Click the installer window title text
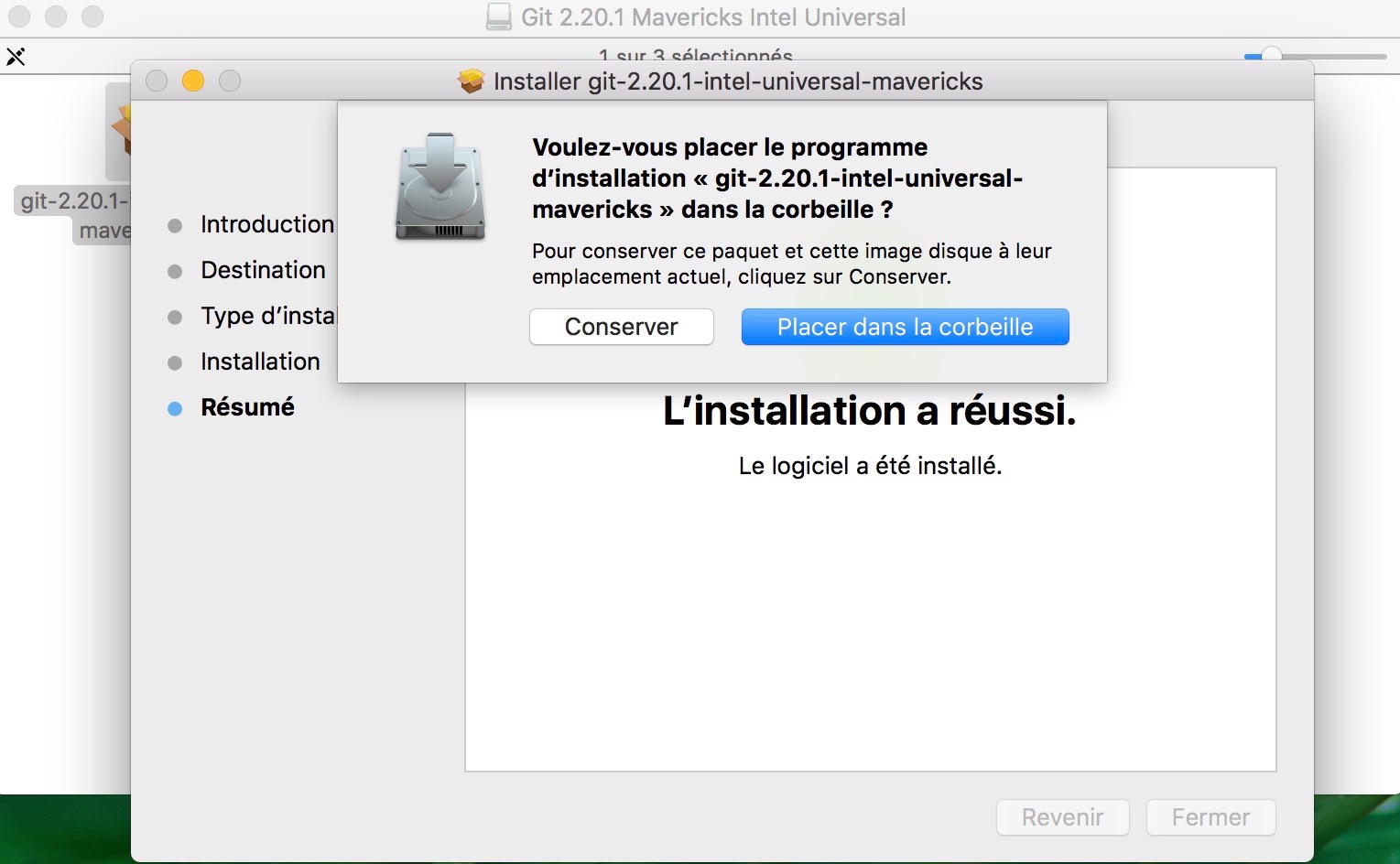The width and height of the screenshot is (1400, 864). (738, 81)
